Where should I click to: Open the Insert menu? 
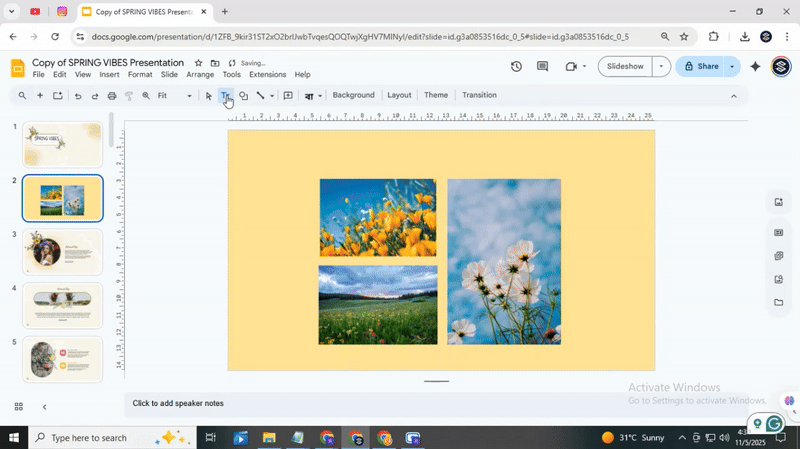pyautogui.click(x=109, y=75)
